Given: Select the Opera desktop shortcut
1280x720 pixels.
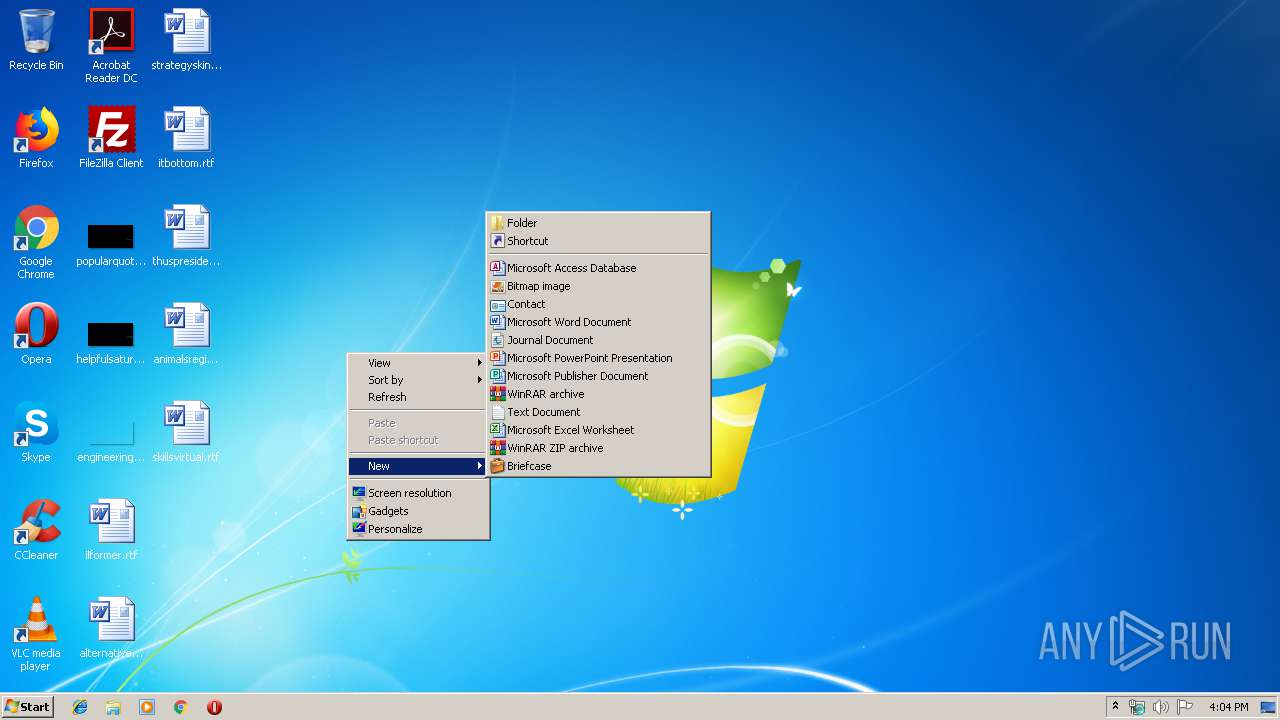Looking at the screenshot, I should point(36,334).
